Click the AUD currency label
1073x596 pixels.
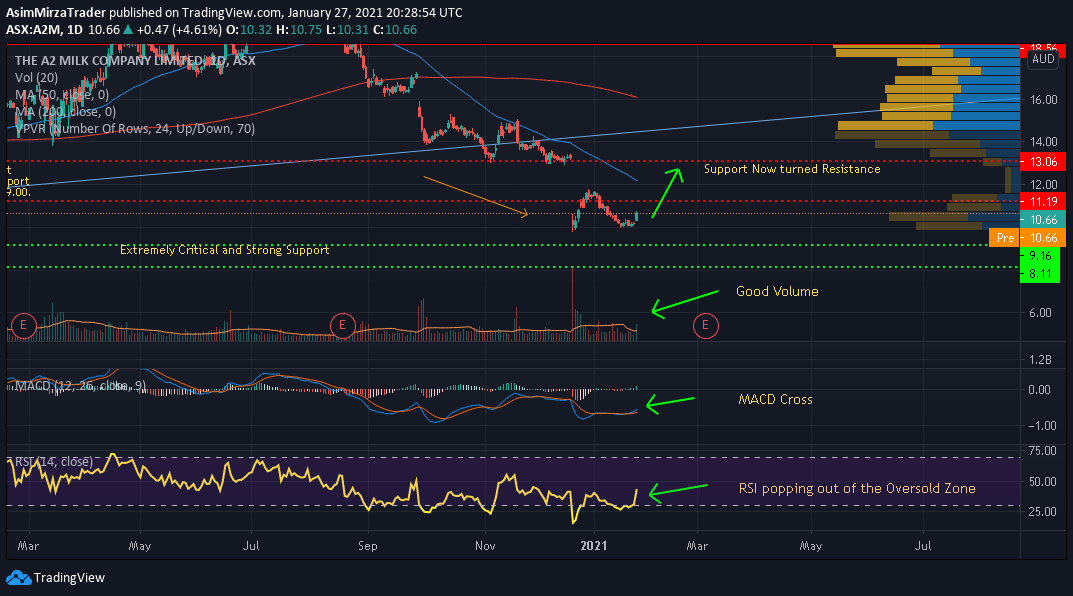[1043, 59]
